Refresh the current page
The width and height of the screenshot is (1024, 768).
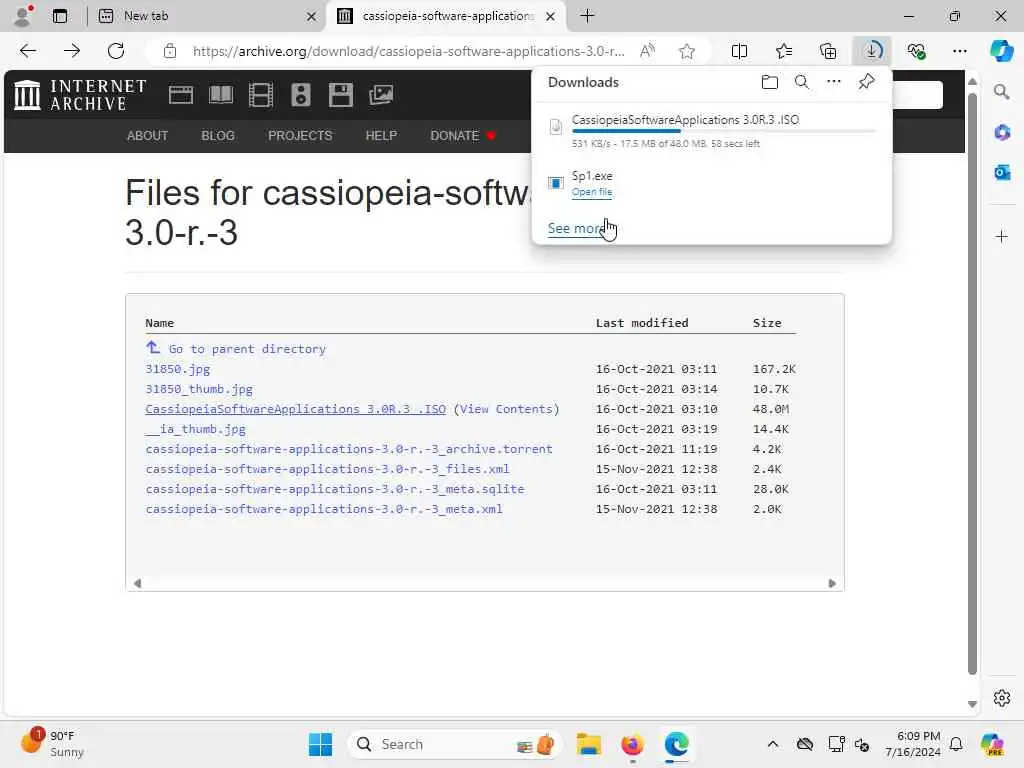coord(116,51)
